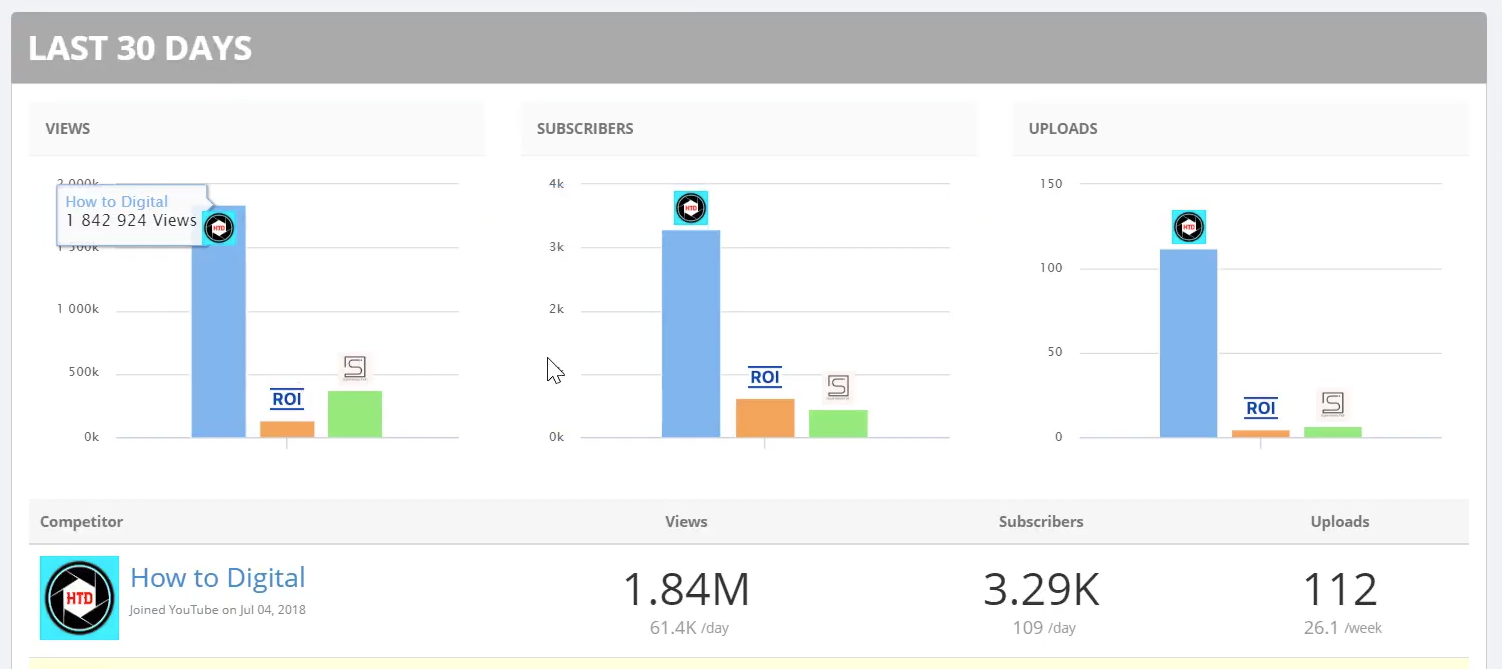Click the ROI logo in Views chart
This screenshot has width=1502, height=669.
[x=287, y=399]
